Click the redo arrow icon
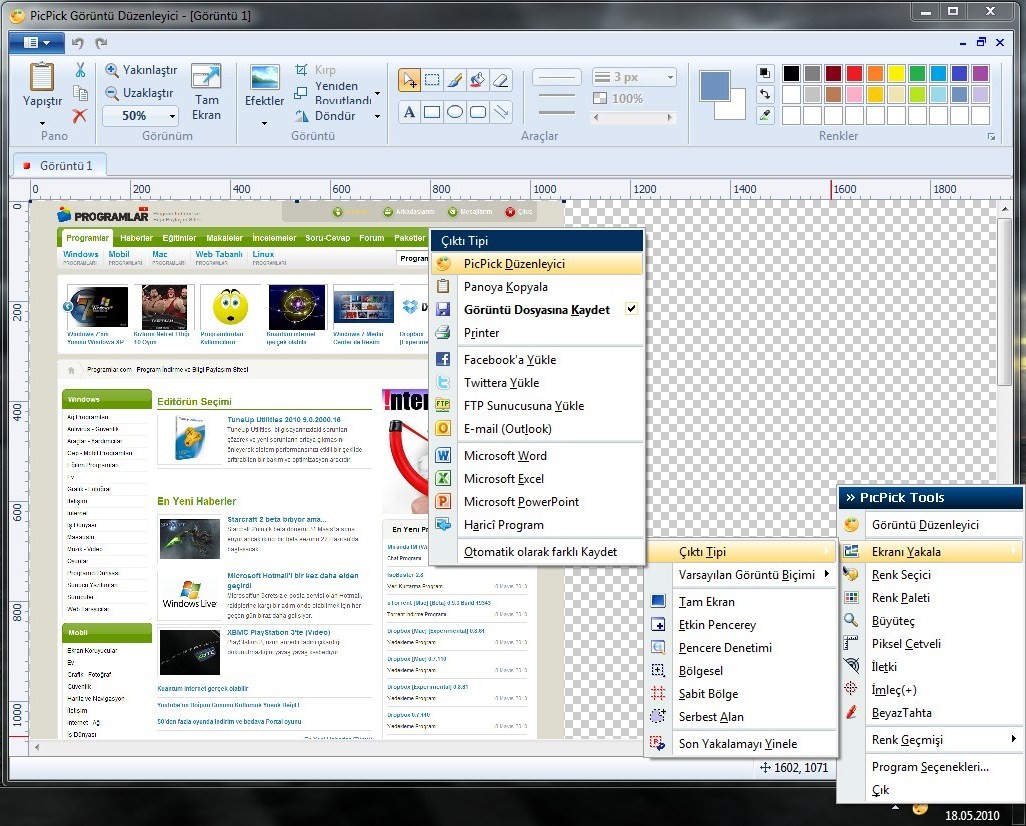This screenshot has width=1026, height=826. pos(101,43)
